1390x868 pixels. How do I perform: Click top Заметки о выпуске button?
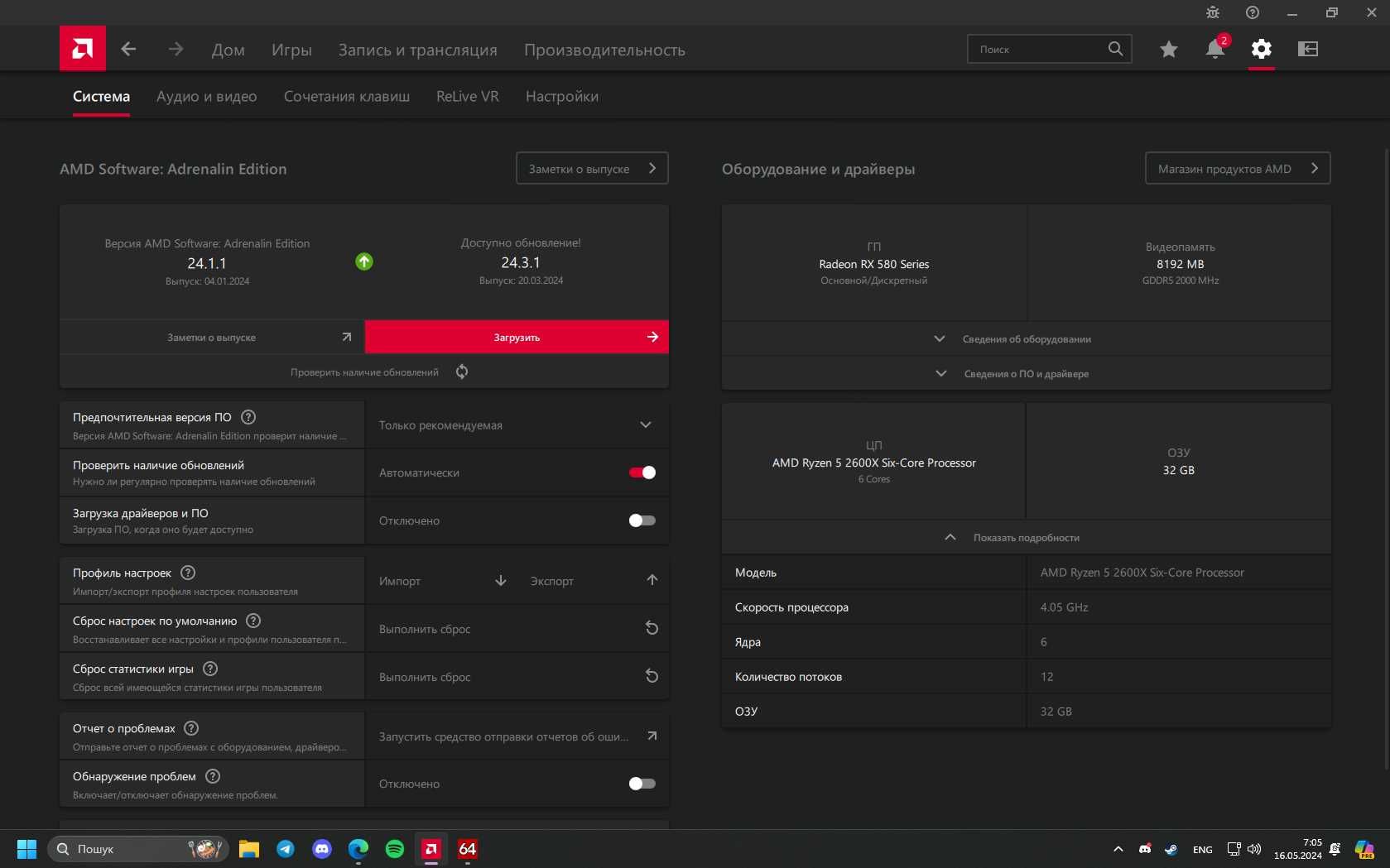[x=592, y=168]
